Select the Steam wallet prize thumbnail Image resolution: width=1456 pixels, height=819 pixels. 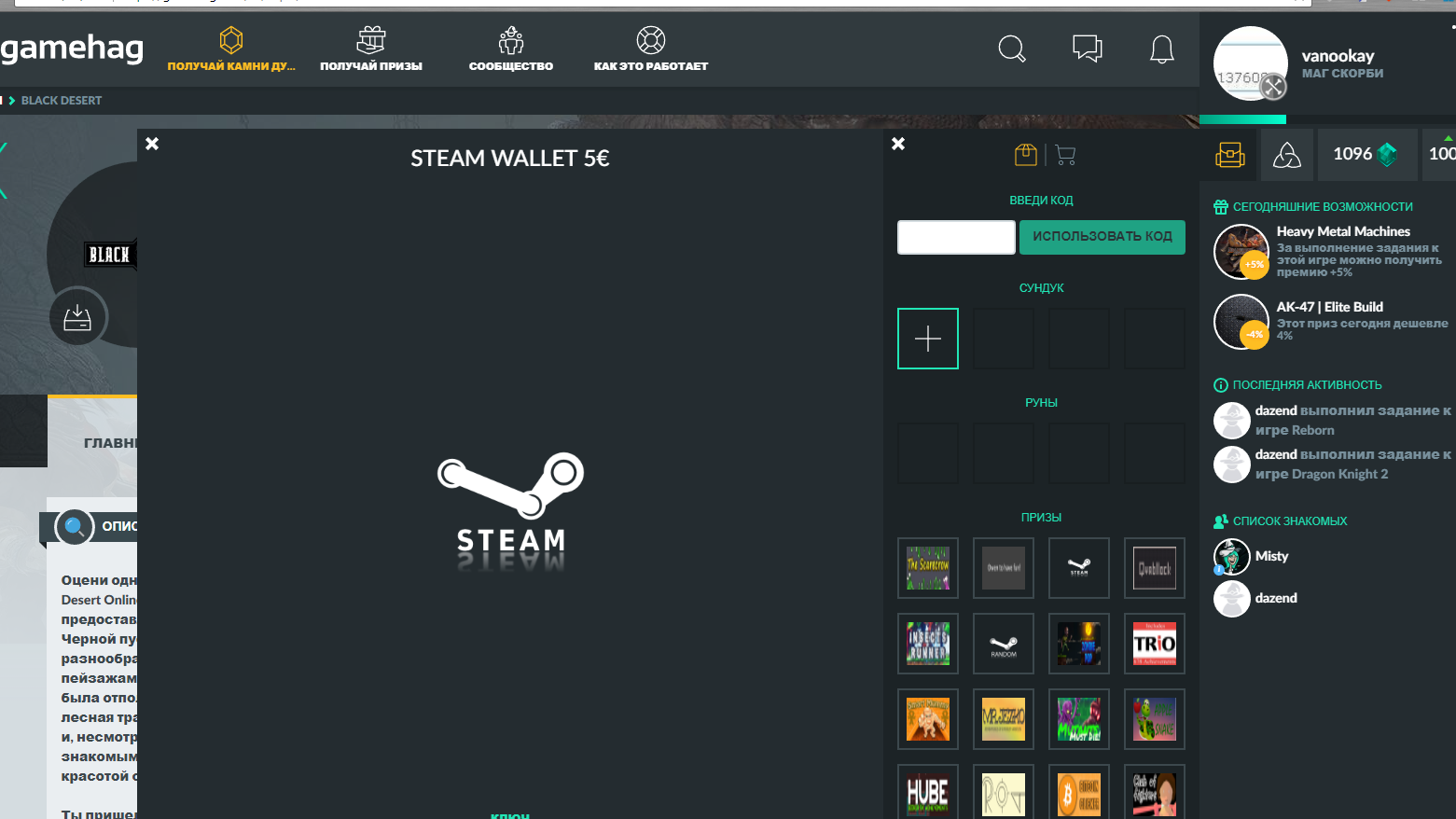tap(1079, 568)
